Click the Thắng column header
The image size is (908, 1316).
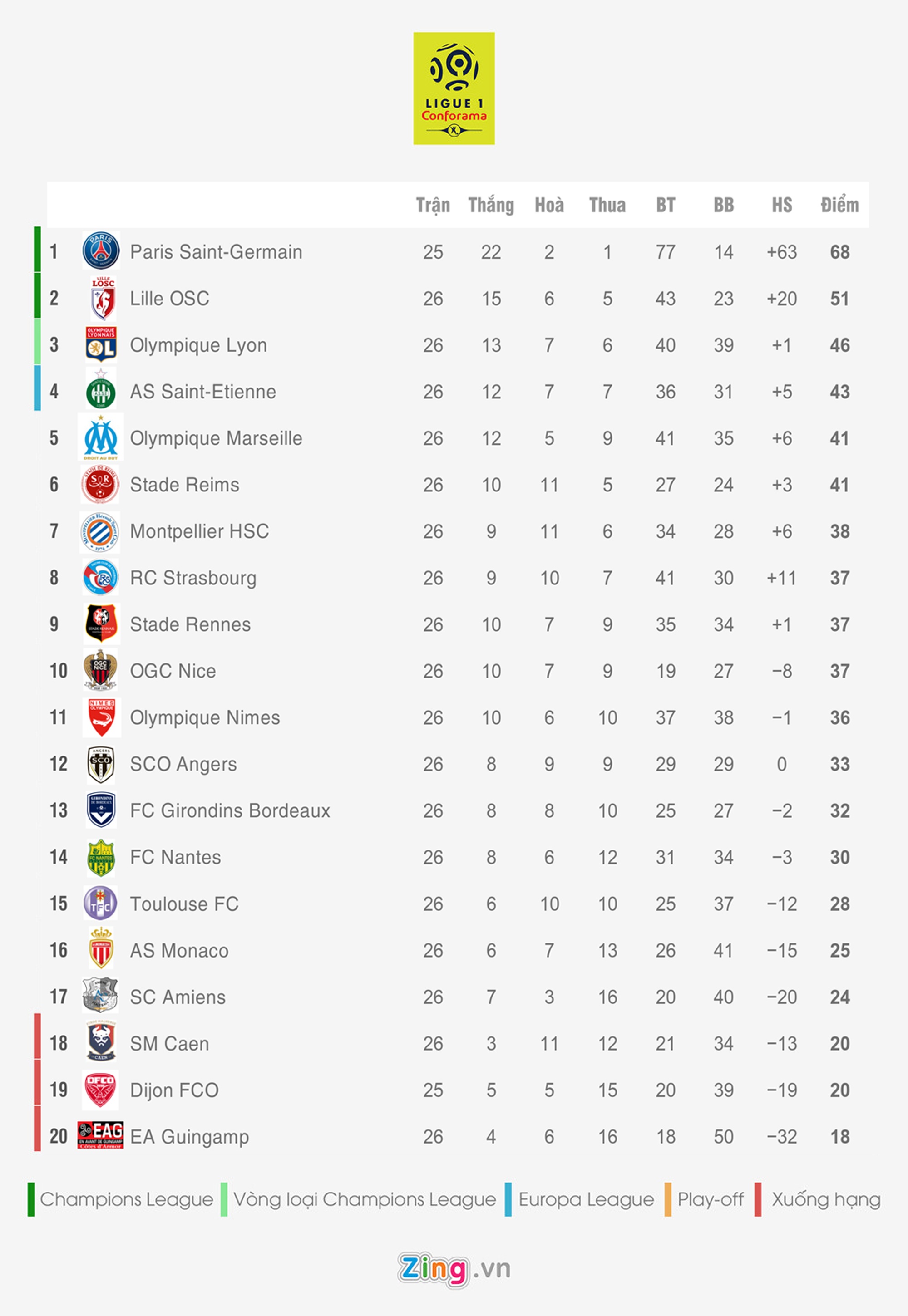pyautogui.click(x=491, y=205)
